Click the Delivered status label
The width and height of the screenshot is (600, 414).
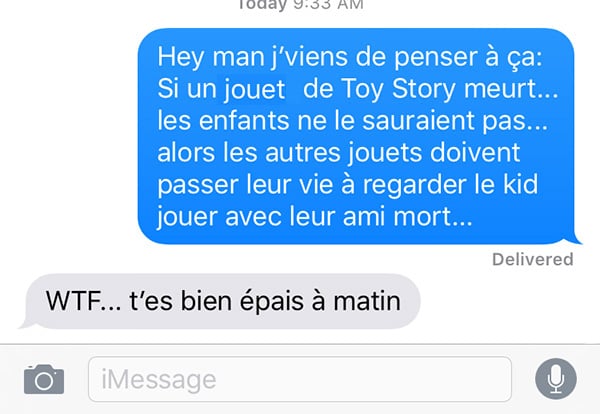[533, 259]
